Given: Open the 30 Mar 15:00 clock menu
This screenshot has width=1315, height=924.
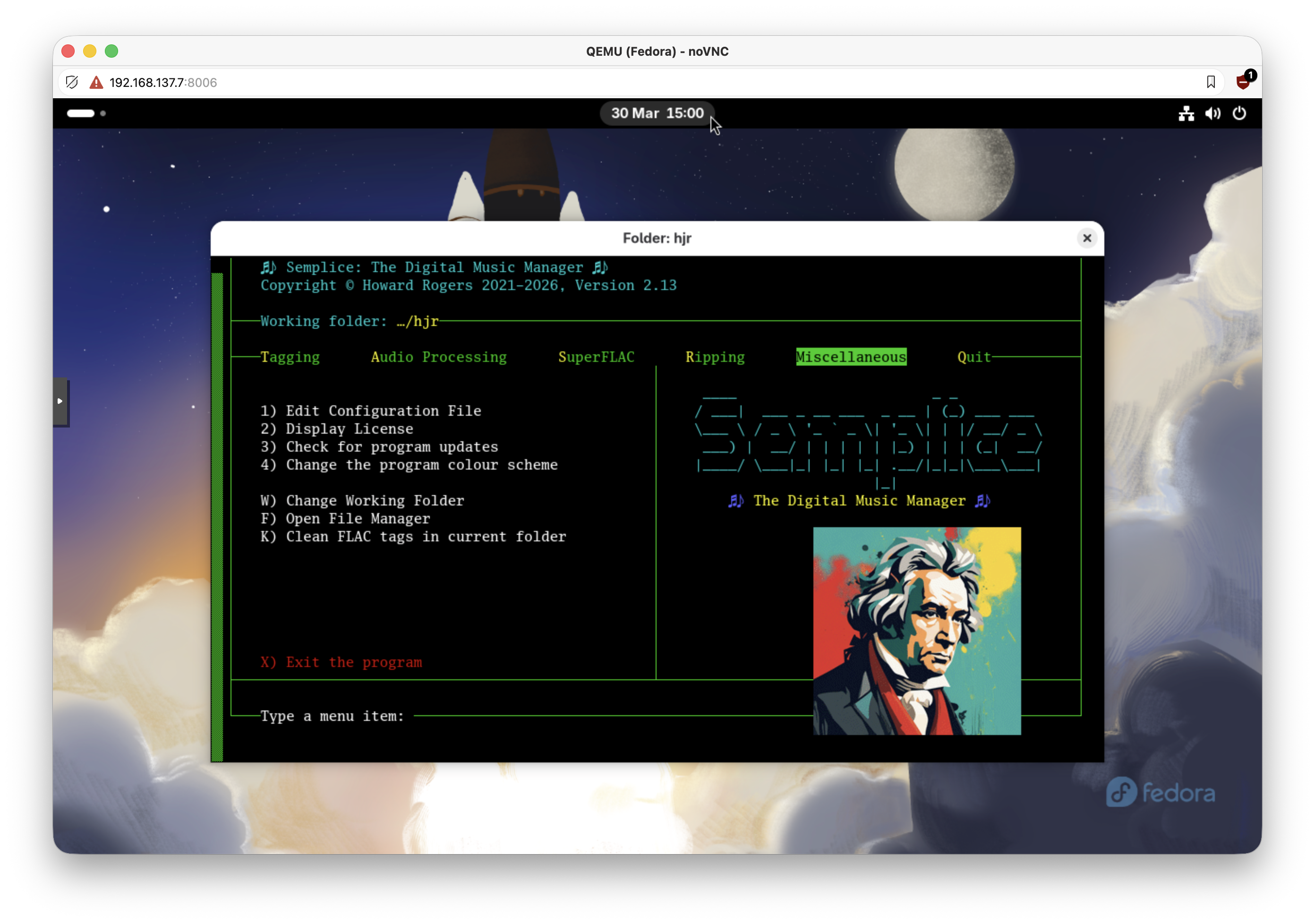Looking at the screenshot, I should click(657, 113).
